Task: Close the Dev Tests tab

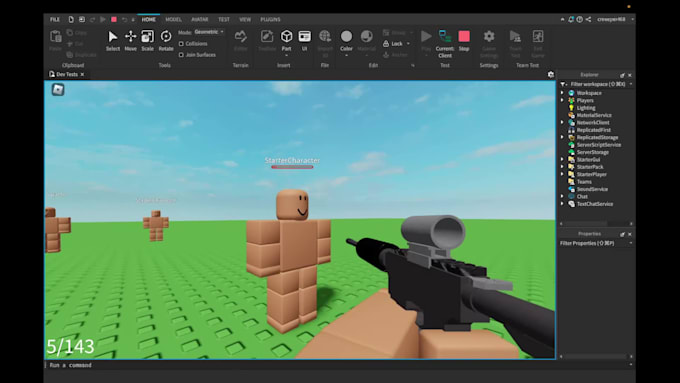Action: 82,75
